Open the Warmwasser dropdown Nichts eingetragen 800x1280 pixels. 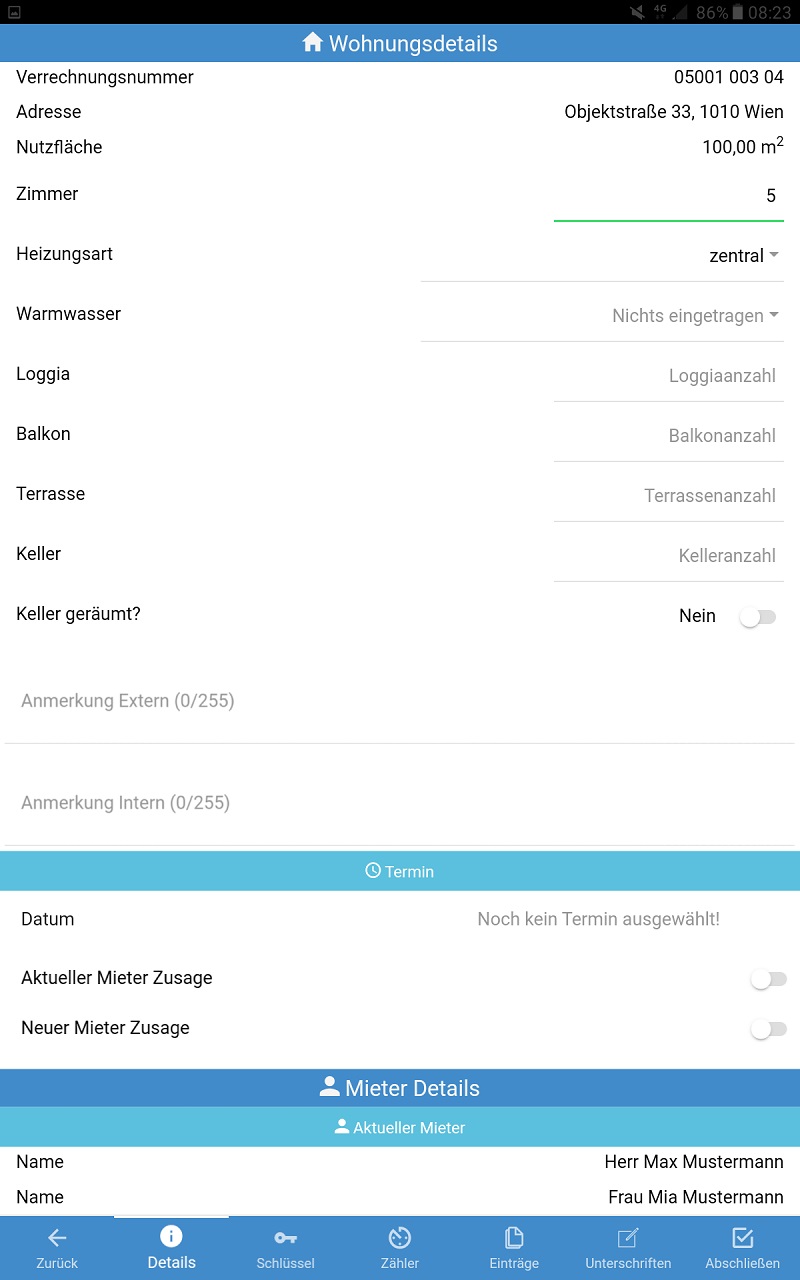coord(602,316)
